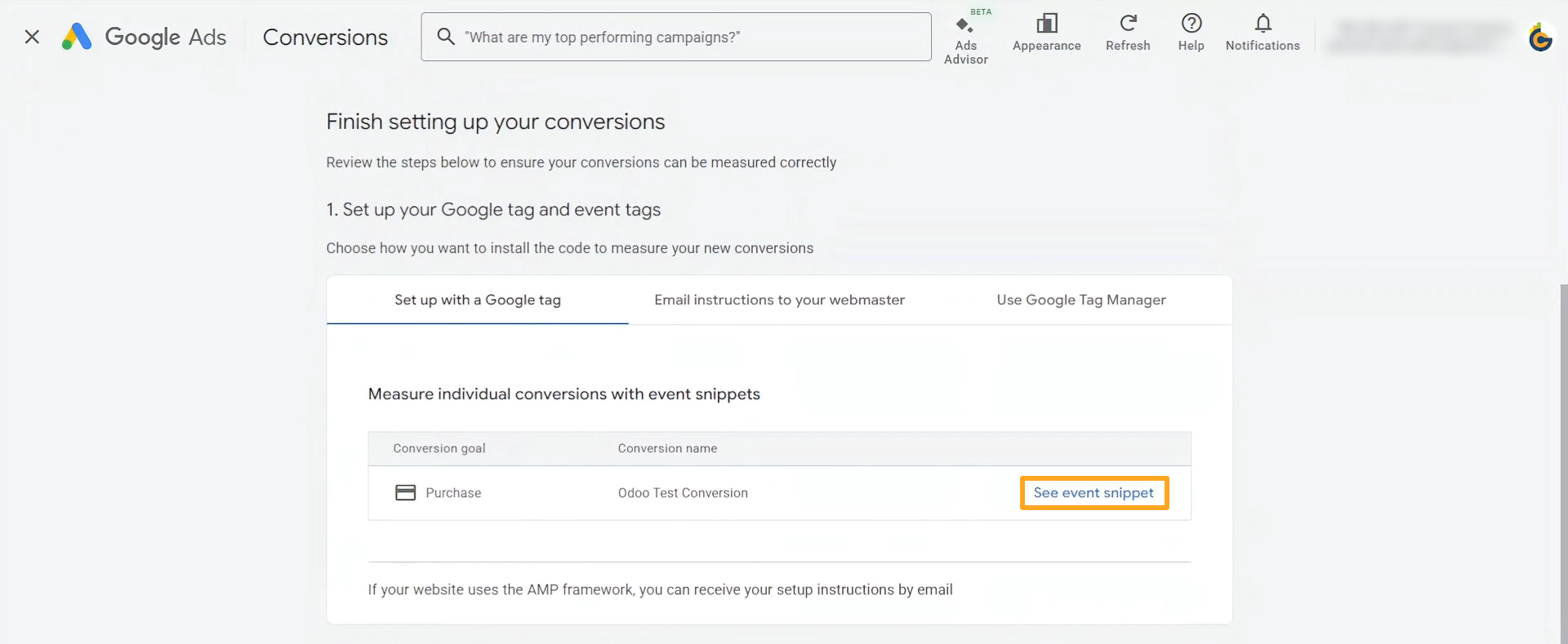Switch to Email instructions to your webmaster tab
This screenshot has width=1568, height=644.
click(x=779, y=300)
